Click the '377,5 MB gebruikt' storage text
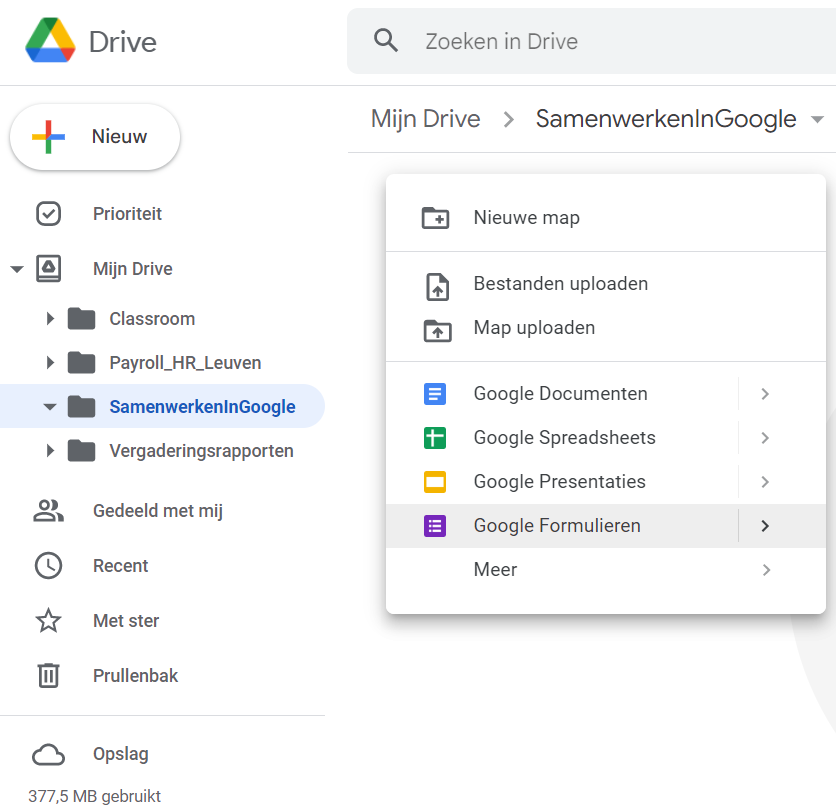The image size is (836, 811). click(x=94, y=797)
